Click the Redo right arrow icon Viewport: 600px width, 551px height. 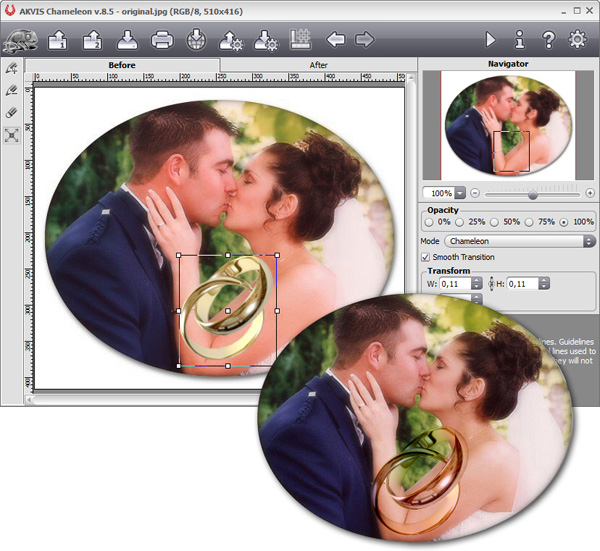click(365, 40)
